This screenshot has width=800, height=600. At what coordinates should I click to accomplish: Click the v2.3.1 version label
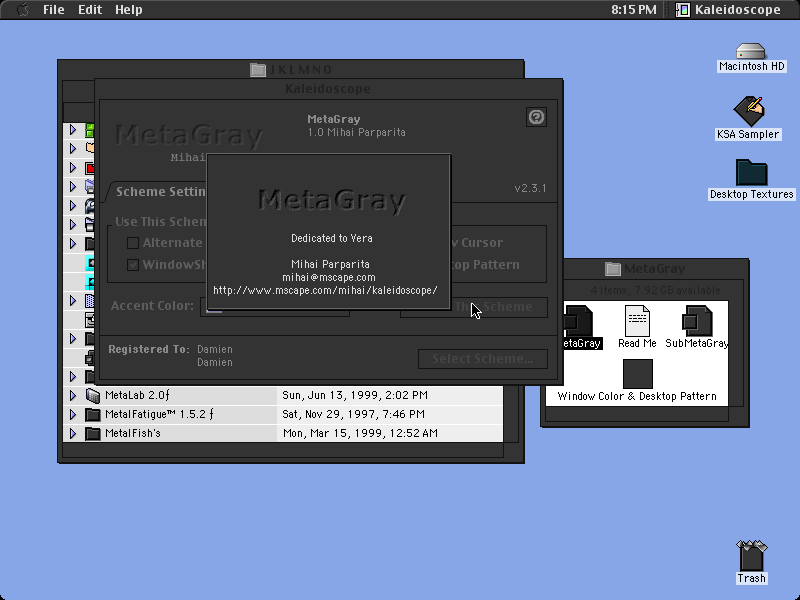pyautogui.click(x=530, y=188)
